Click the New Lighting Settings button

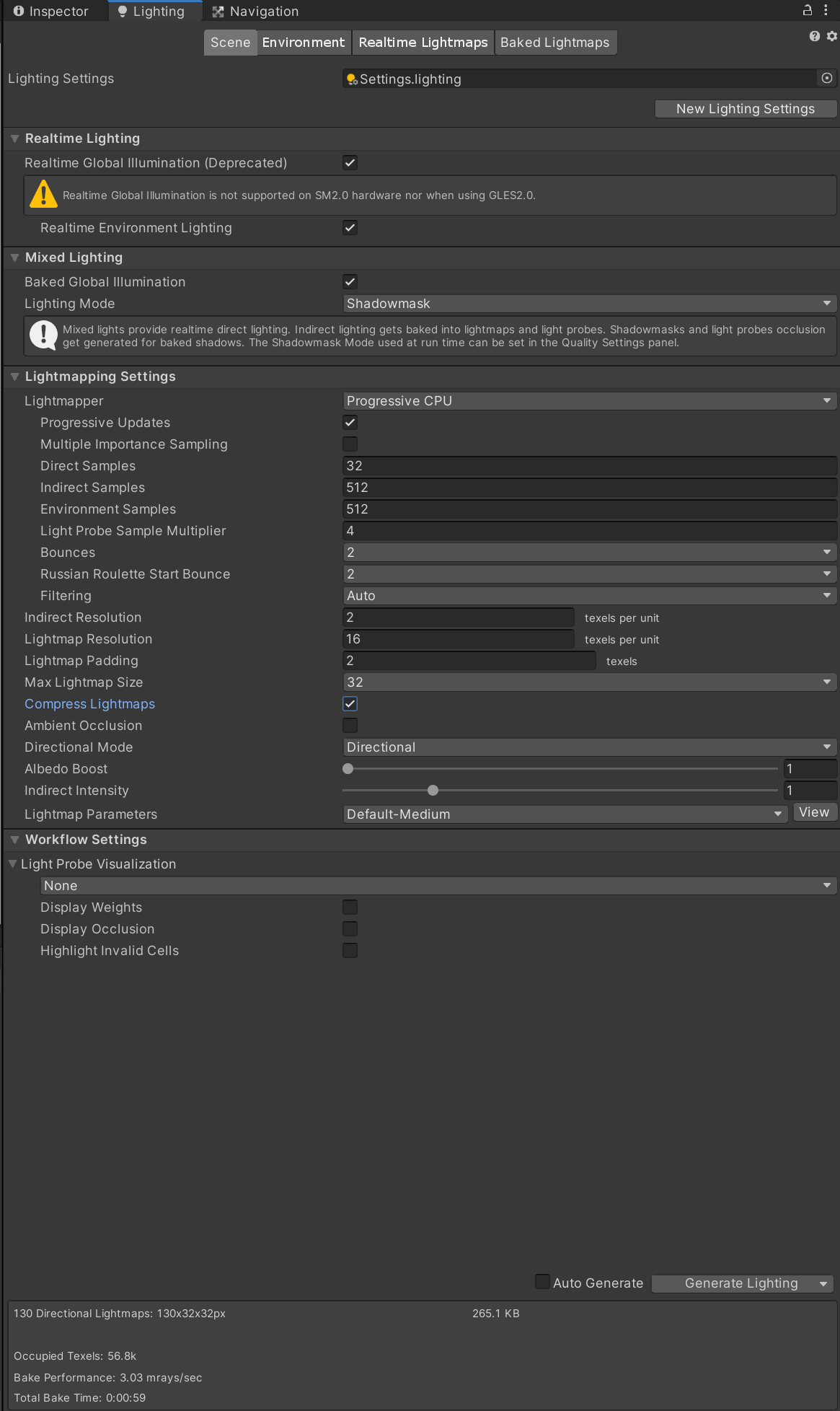click(746, 109)
